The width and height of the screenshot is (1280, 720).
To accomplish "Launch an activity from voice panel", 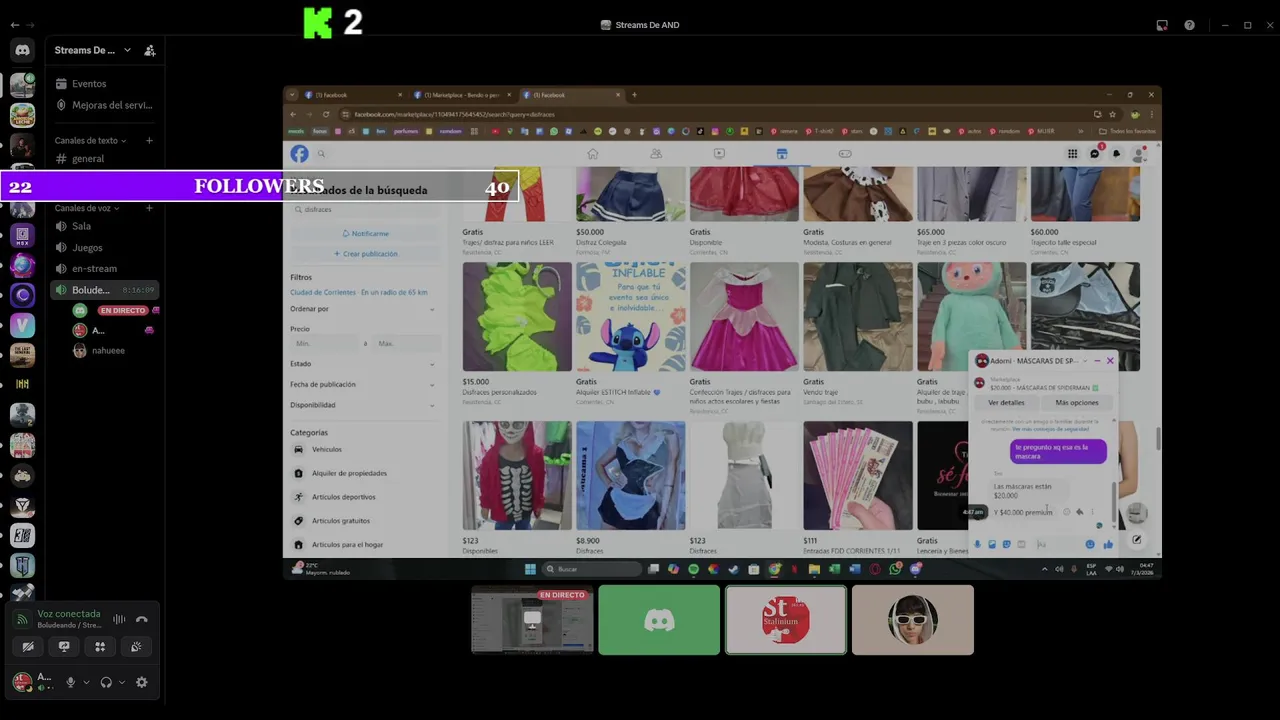I will [x=100, y=647].
